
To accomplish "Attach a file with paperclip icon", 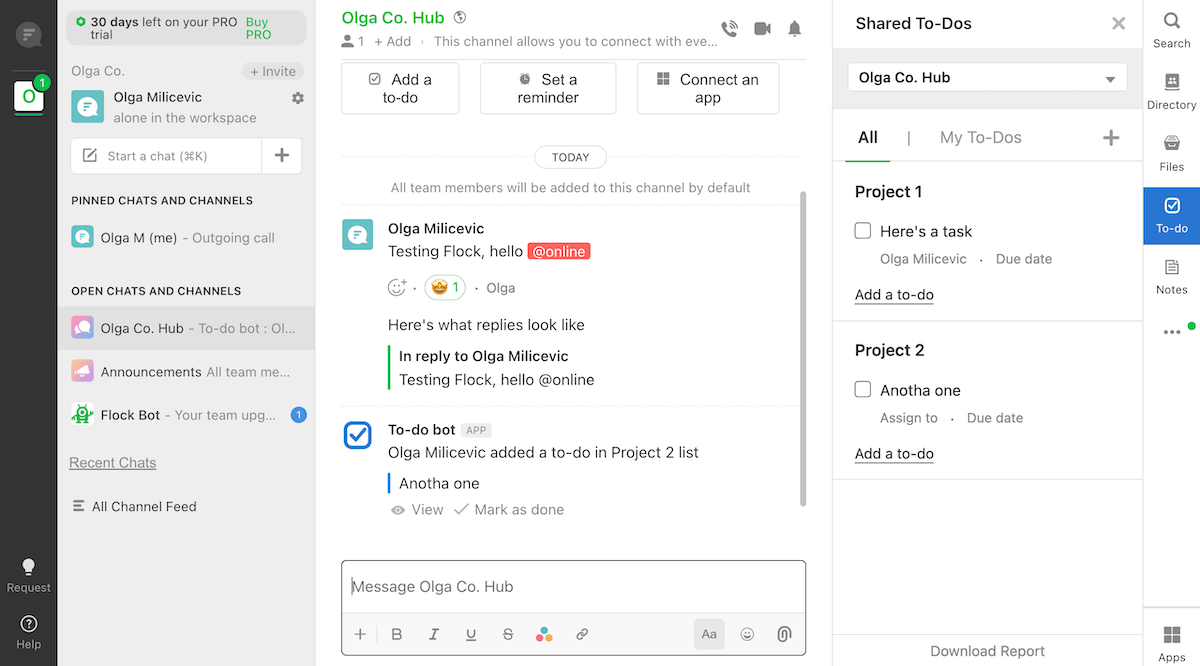I will (785, 634).
